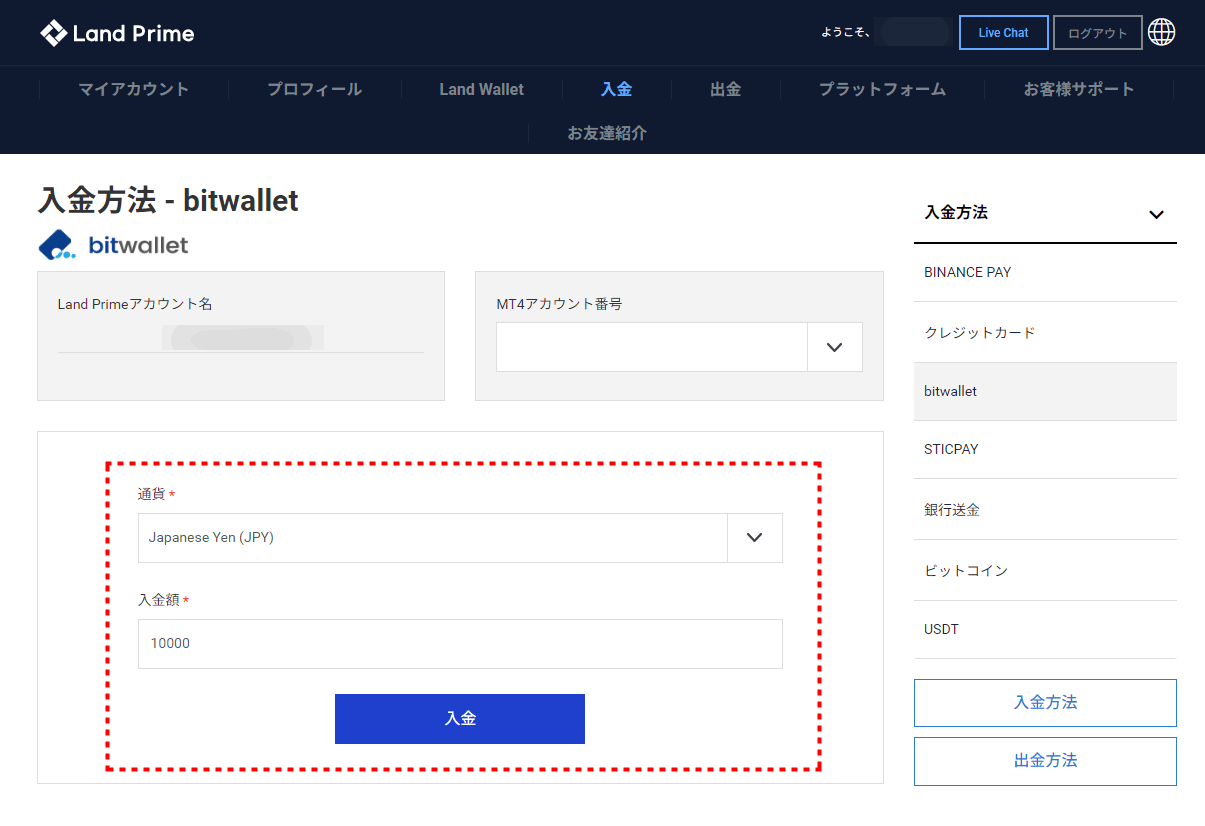Select クレジットカード deposit method

[1045, 332]
